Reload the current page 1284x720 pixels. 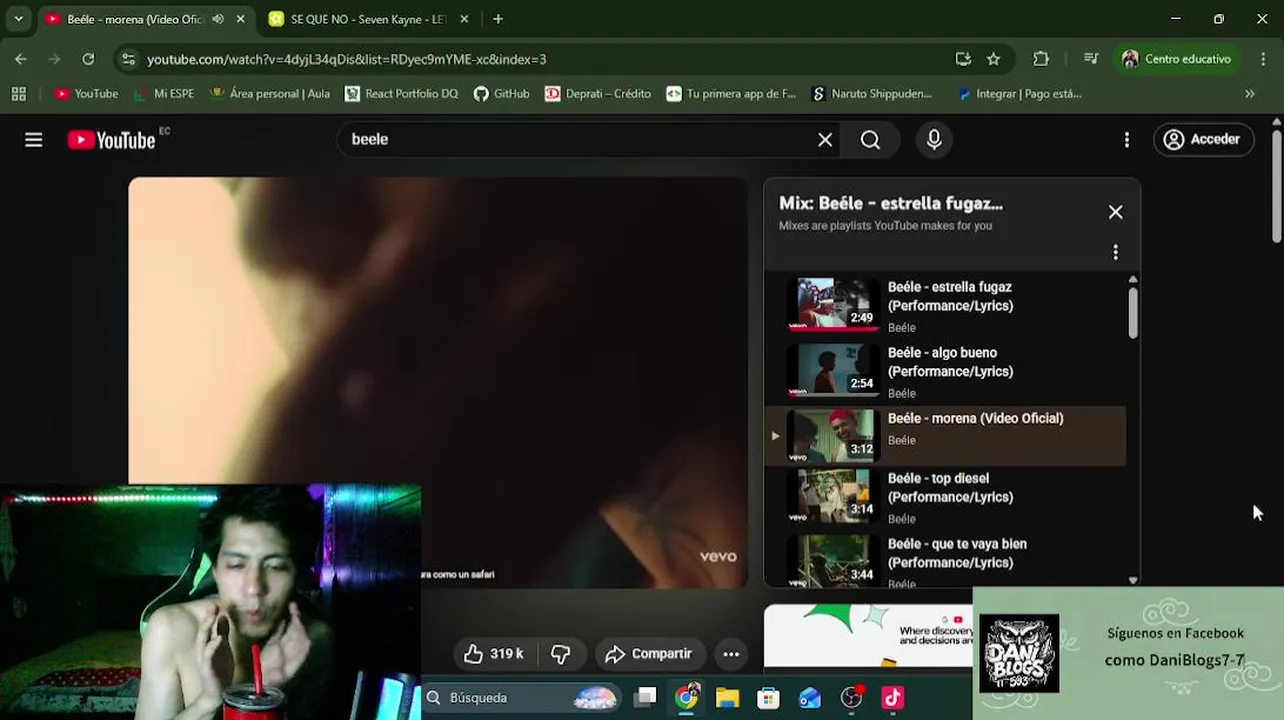click(88, 59)
